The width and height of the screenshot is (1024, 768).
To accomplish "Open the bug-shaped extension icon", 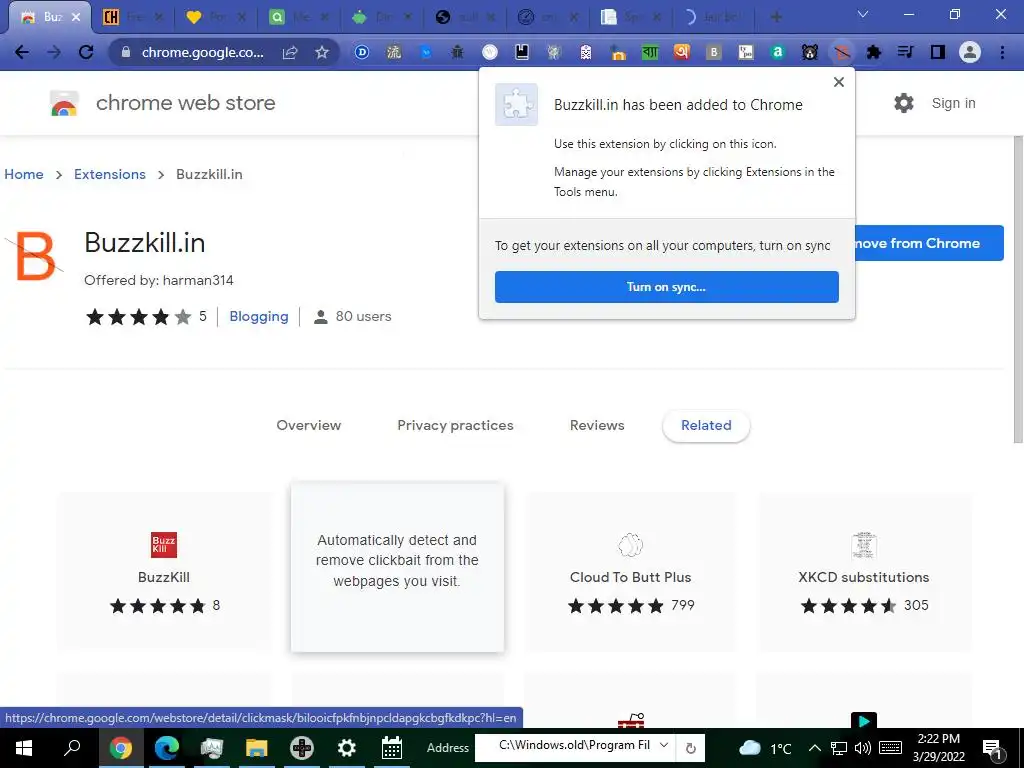I will [x=458, y=52].
